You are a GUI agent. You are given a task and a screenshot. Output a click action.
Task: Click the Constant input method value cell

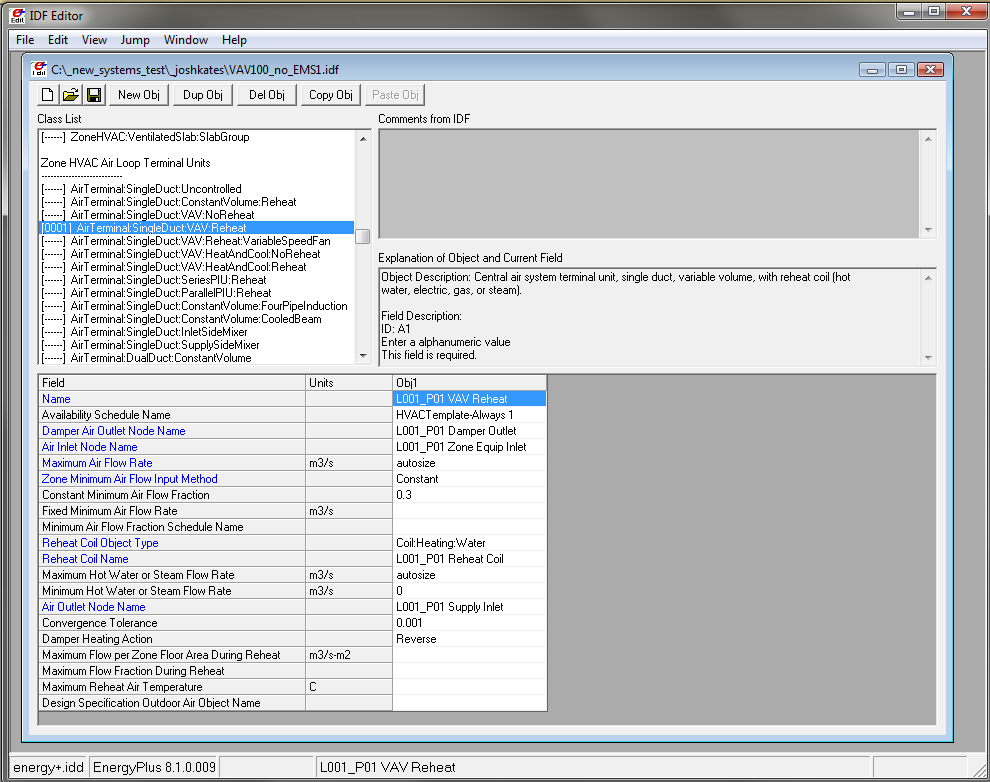click(x=469, y=479)
